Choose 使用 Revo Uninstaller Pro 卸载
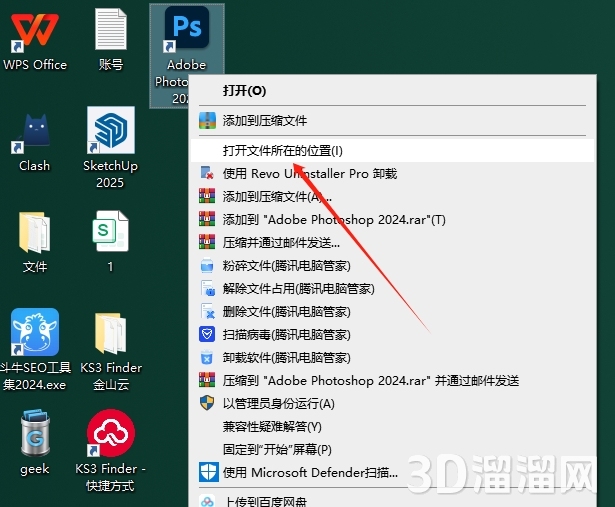The width and height of the screenshot is (615, 507). tap(392, 173)
